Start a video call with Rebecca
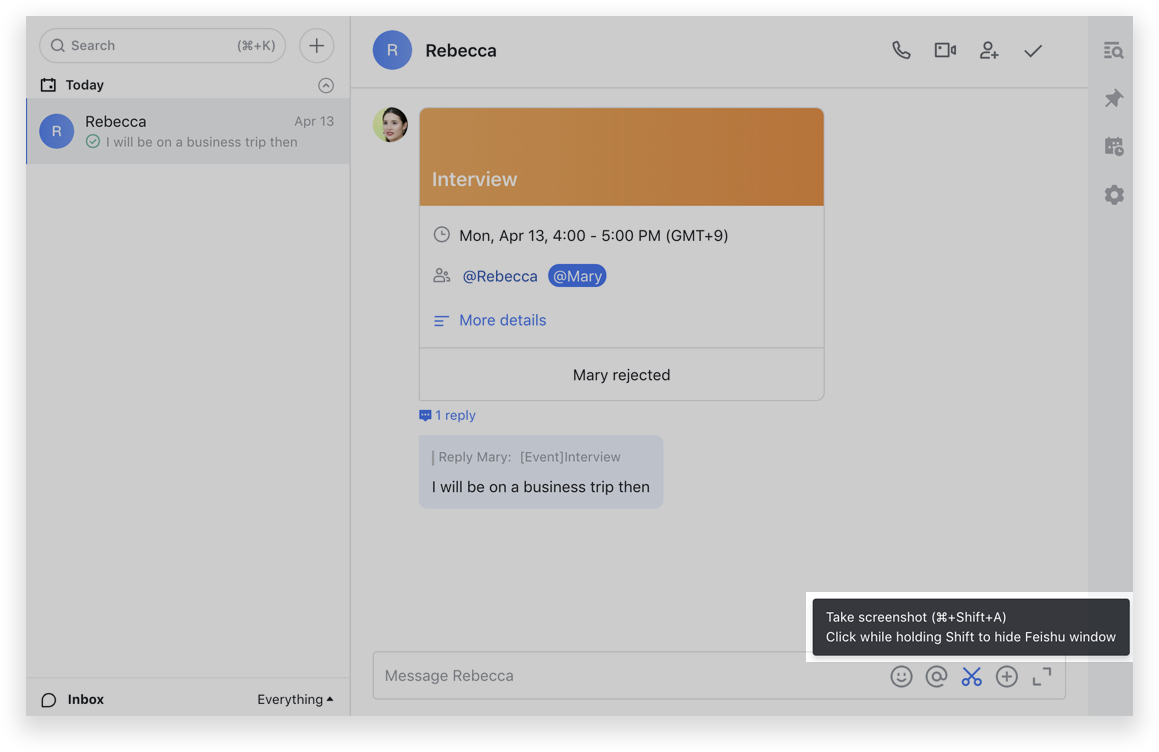 pos(945,50)
